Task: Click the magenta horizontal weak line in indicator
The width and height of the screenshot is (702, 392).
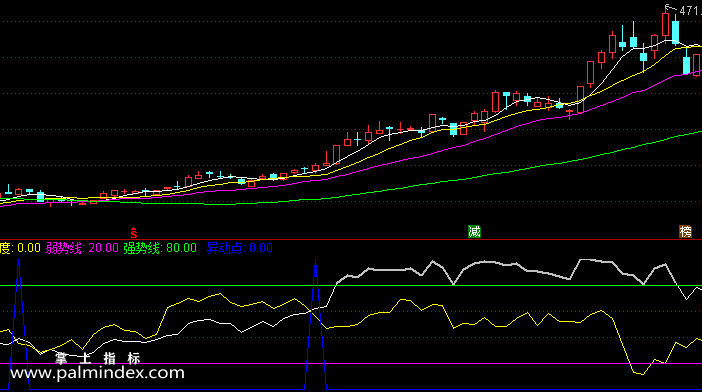Action: (351, 363)
